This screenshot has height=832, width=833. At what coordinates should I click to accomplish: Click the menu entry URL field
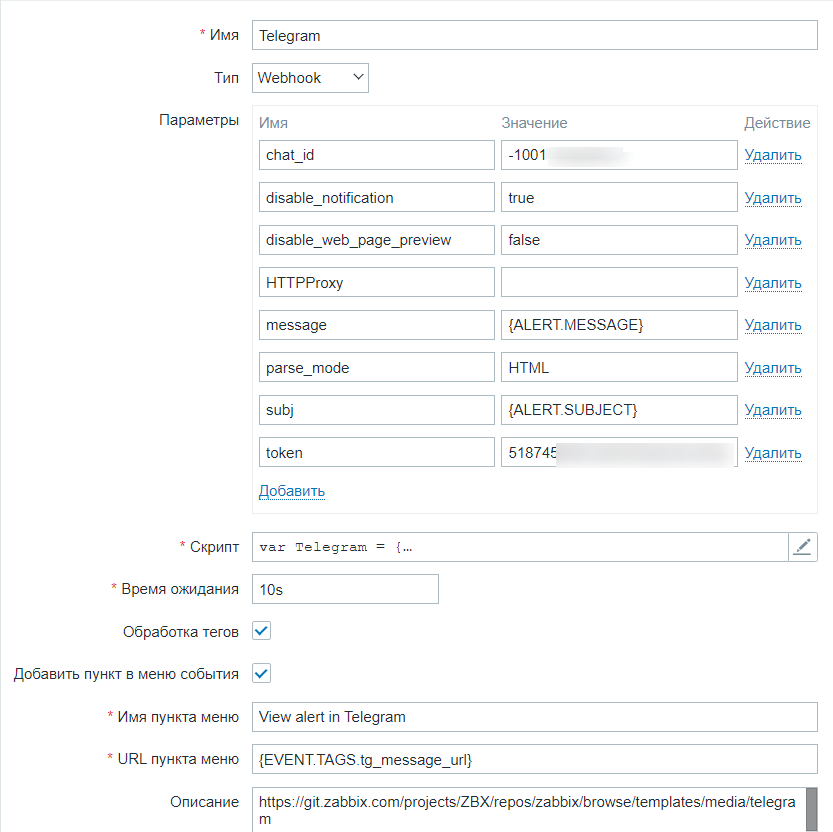point(534,760)
